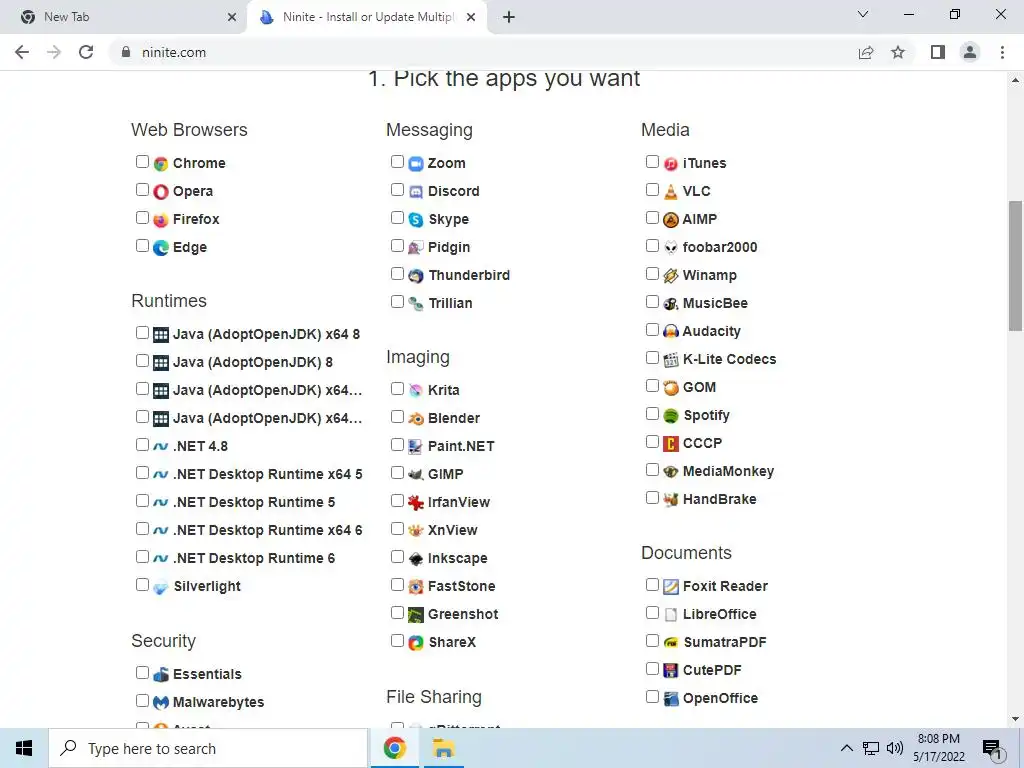Image resolution: width=1024 pixels, height=768 pixels.
Task: Click the Zoom app icon
Action: pos(416,164)
